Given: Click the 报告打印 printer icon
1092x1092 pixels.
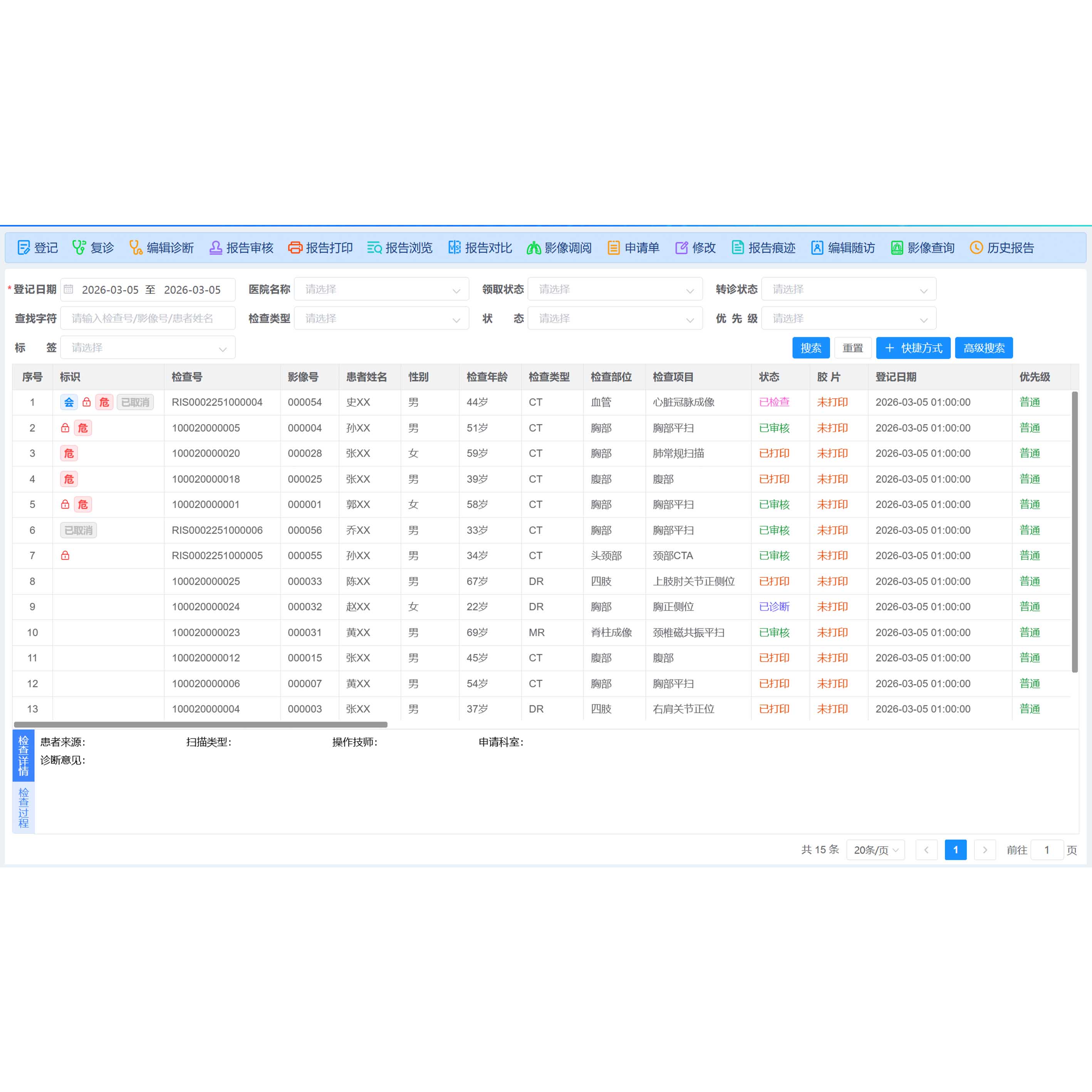Looking at the screenshot, I should [x=295, y=248].
